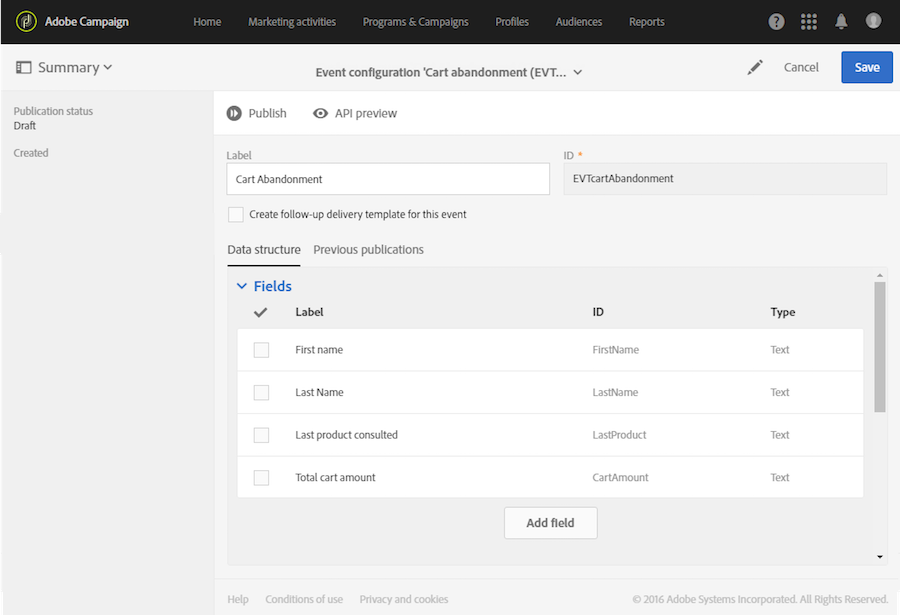The image size is (900, 615).
Task: Open Marketing activities menu
Action: pyautogui.click(x=292, y=22)
